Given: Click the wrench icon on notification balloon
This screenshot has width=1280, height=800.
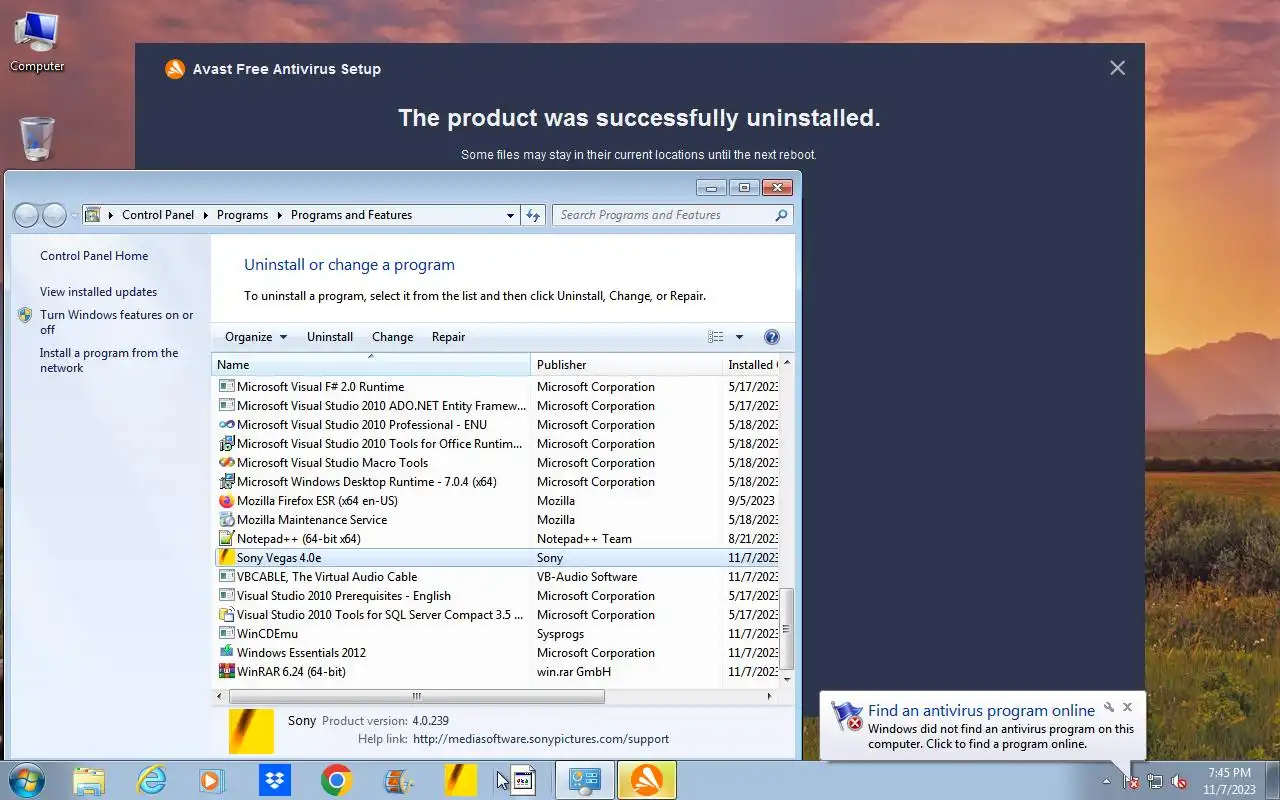Looking at the screenshot, I should 1109,707.
